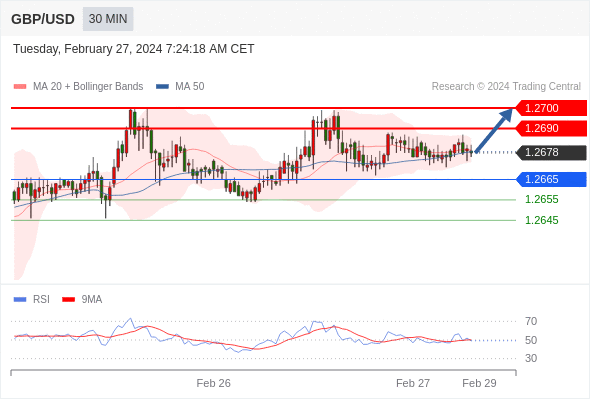This screenshot has width=590, height=400.
Task: Toggle the MA 20 + Bollinger Bands legend label
Action: (x=88, y=87)
